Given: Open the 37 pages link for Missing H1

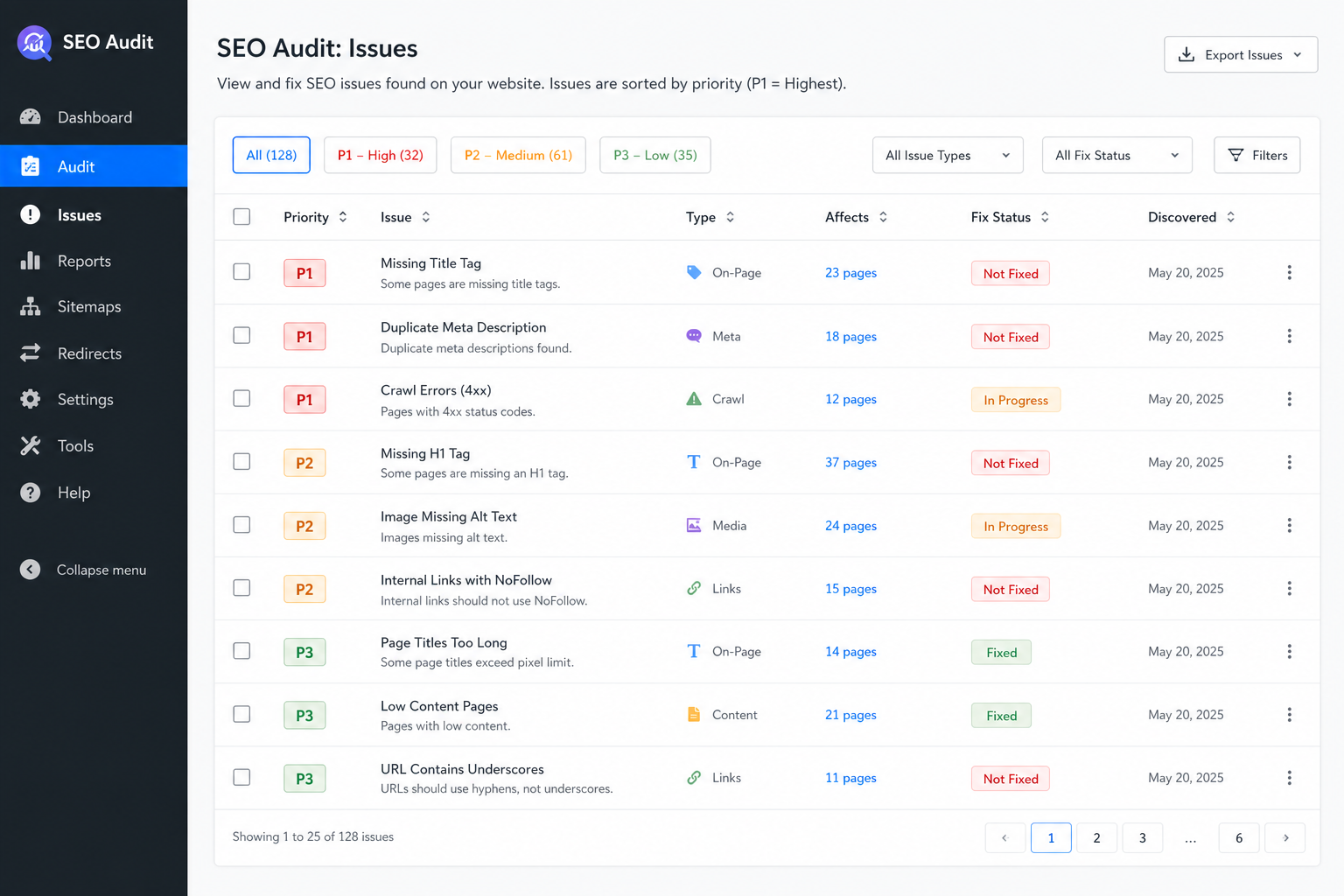Looking at the screenshot, I should pyautogui.click(x=850, y=463).
